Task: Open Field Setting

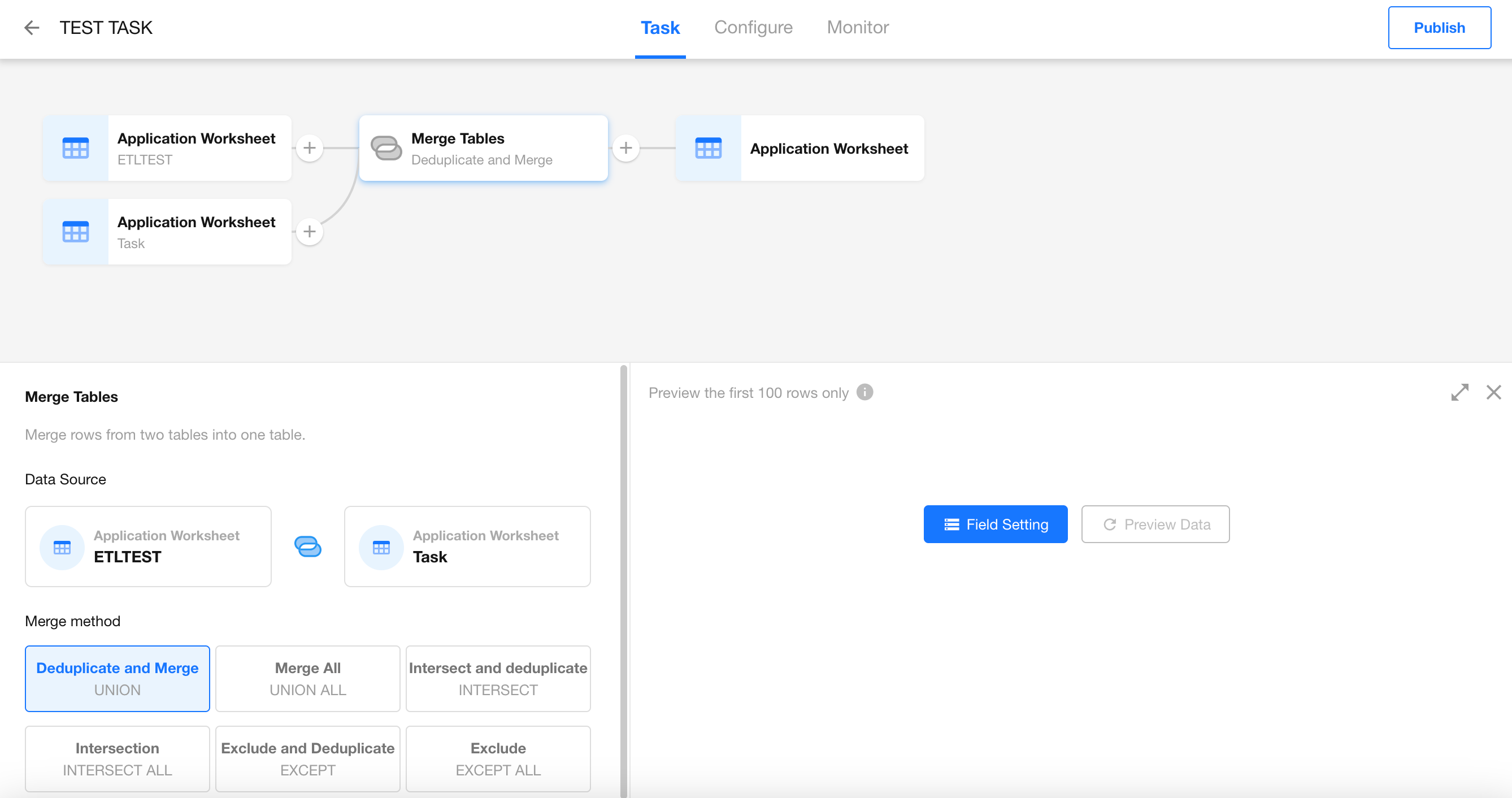Action: click(995, 524)
